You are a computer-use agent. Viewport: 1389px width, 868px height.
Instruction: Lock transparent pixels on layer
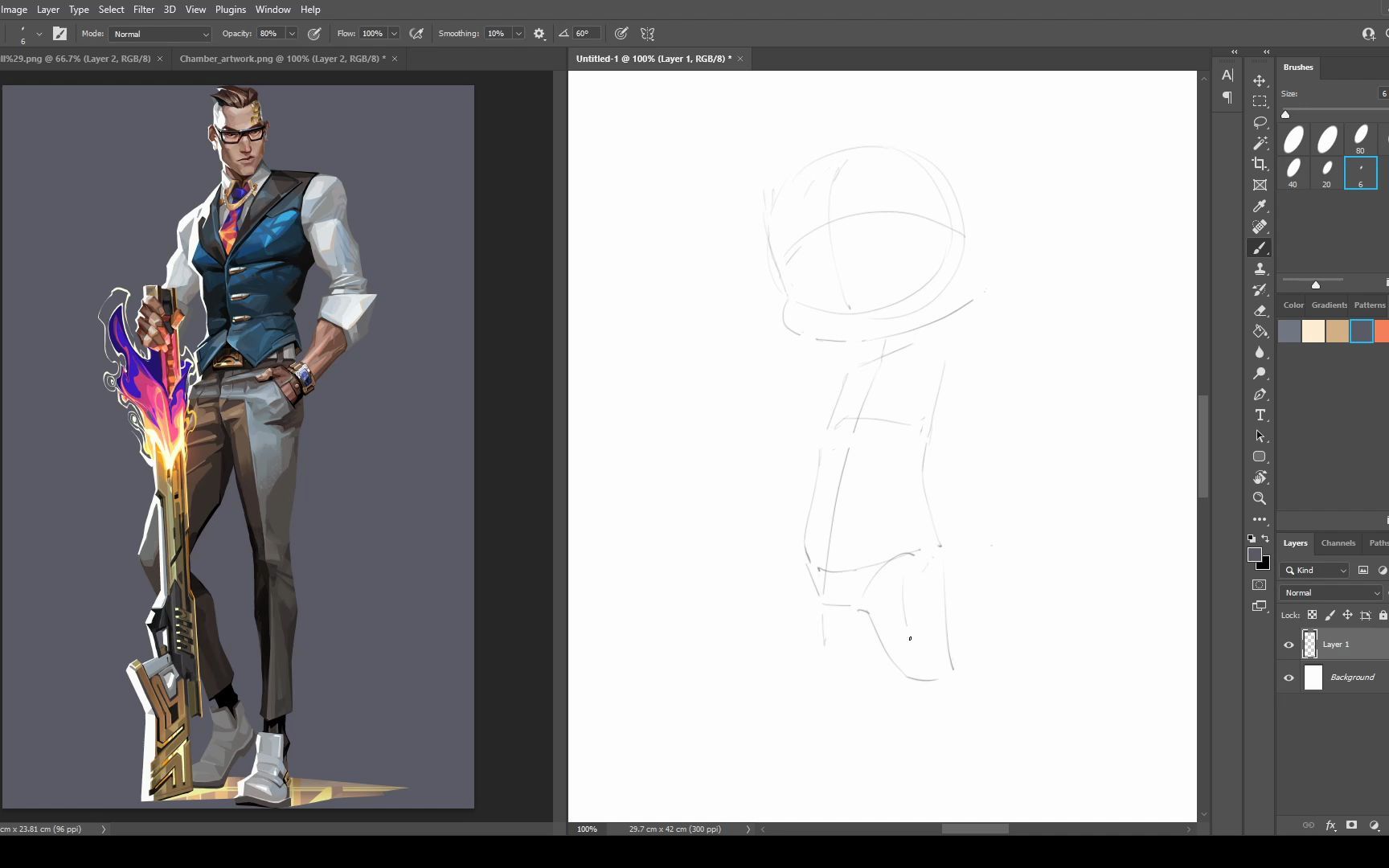(x=1312, y=615)
